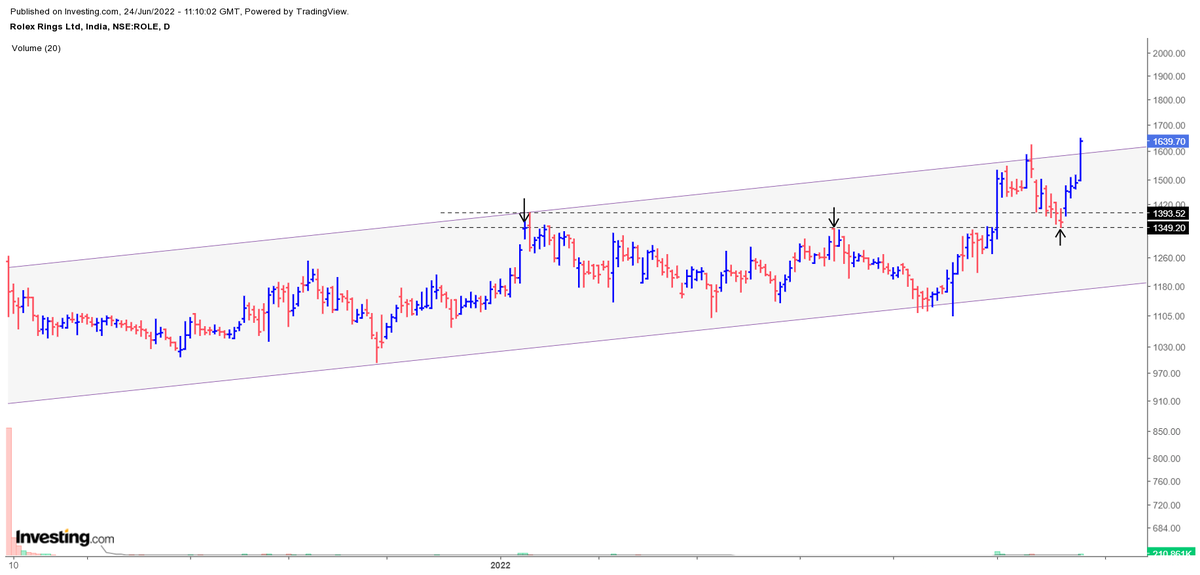Click the 720.00 price axis label

pyautogui.click(x=1168, y=506)
